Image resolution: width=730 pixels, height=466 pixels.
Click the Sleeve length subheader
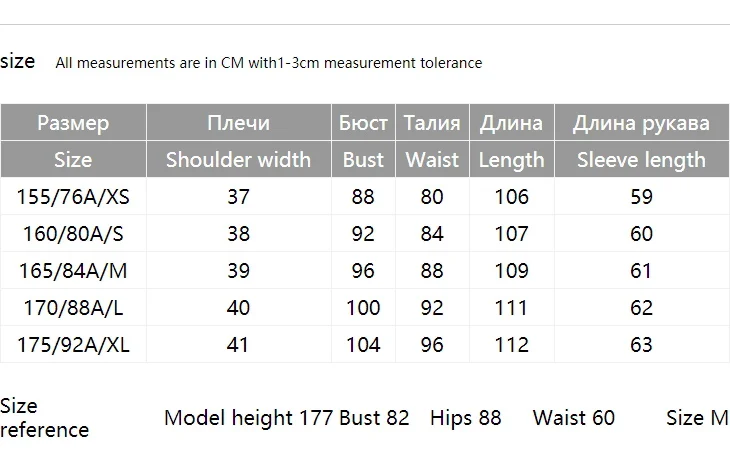coord(641,160)
